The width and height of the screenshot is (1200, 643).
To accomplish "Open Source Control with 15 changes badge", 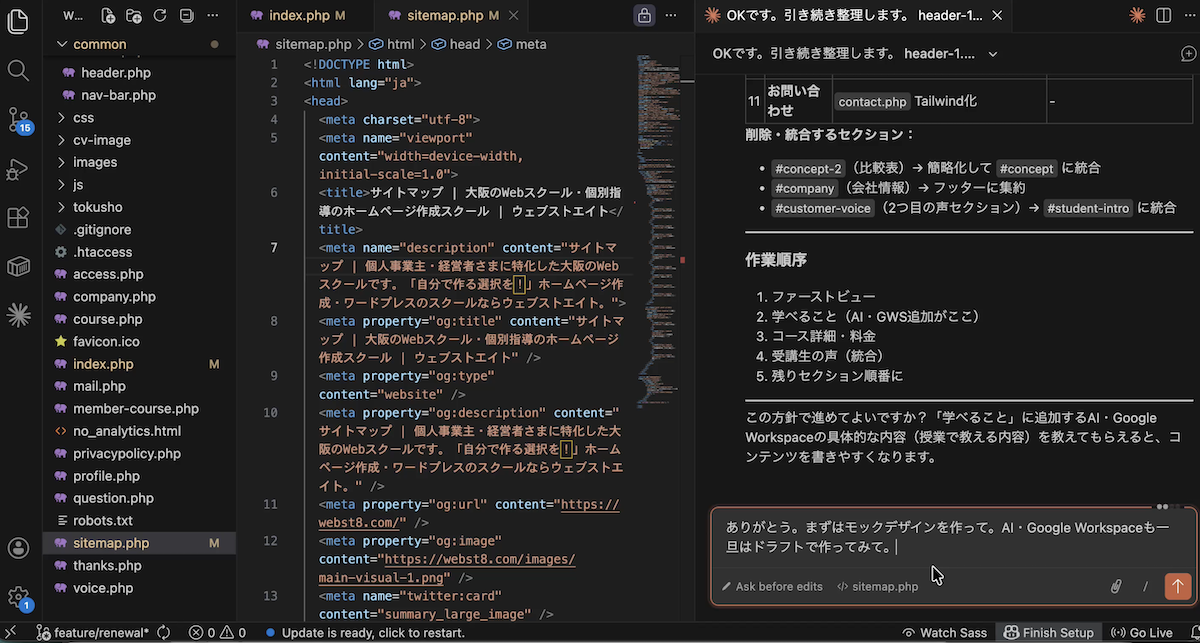I will pos(18,120).
